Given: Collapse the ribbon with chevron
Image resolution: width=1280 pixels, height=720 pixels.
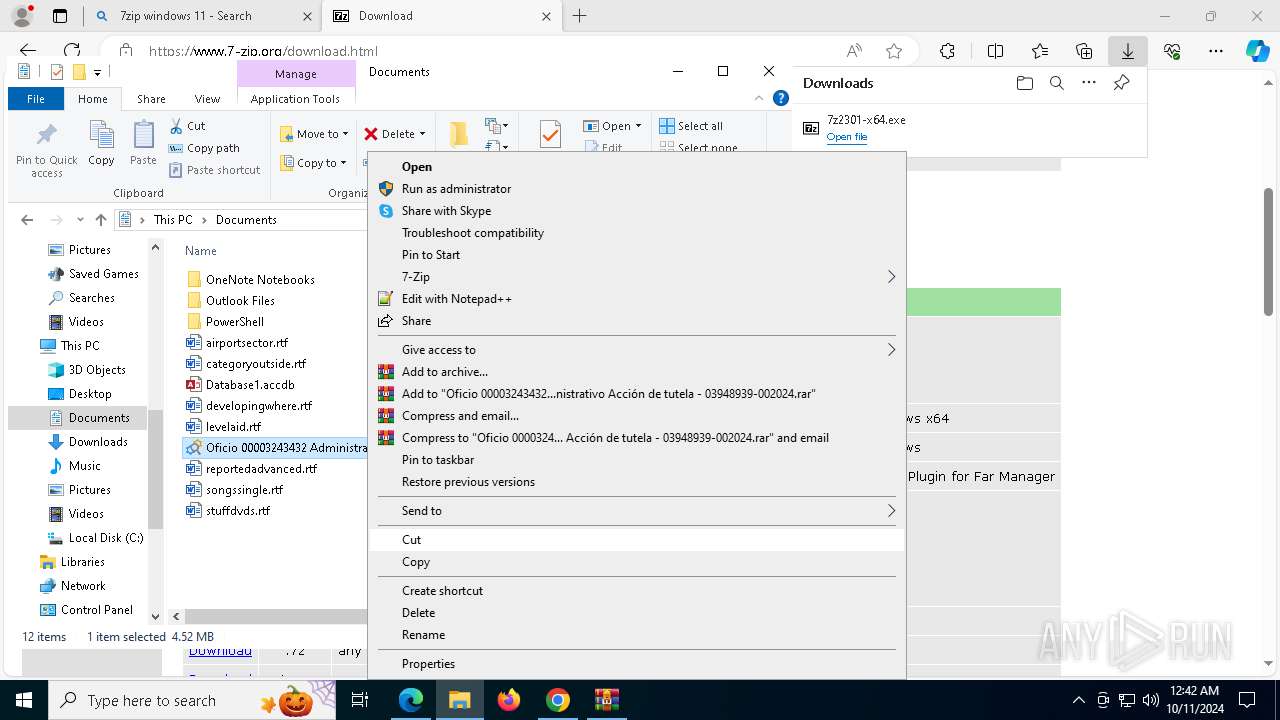Looking at the screenshot, I should 760,98.
